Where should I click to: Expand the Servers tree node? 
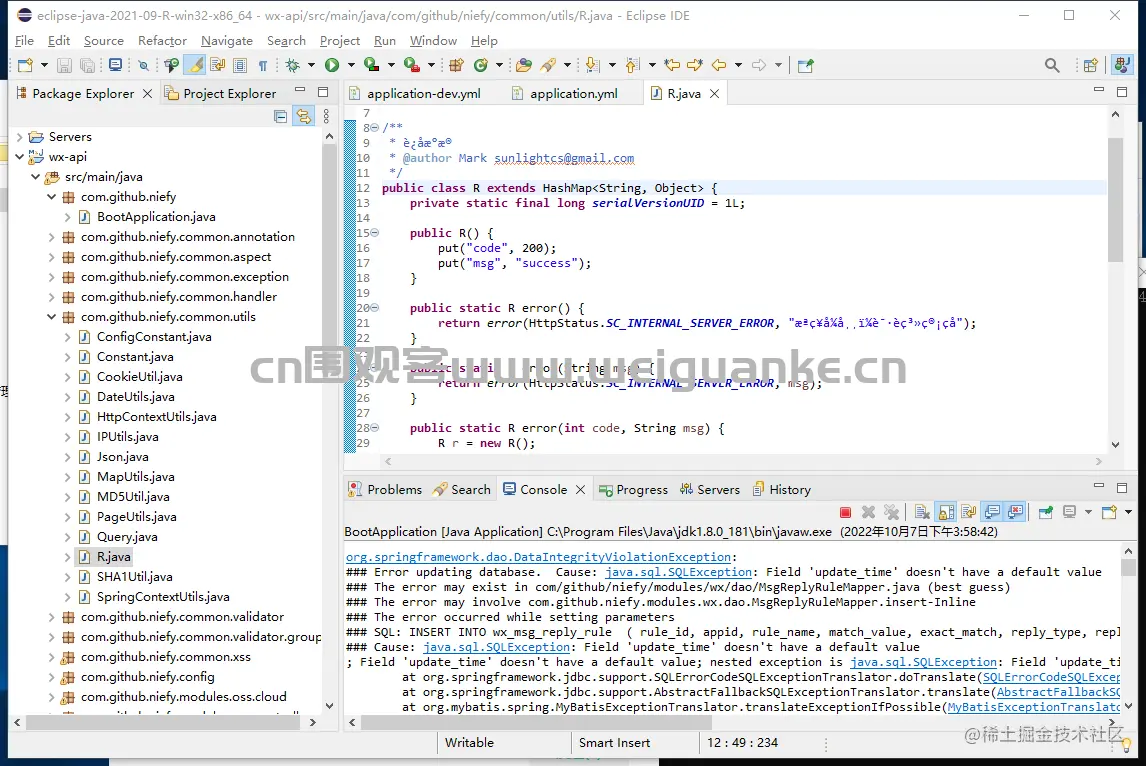(x=20, y=137)
